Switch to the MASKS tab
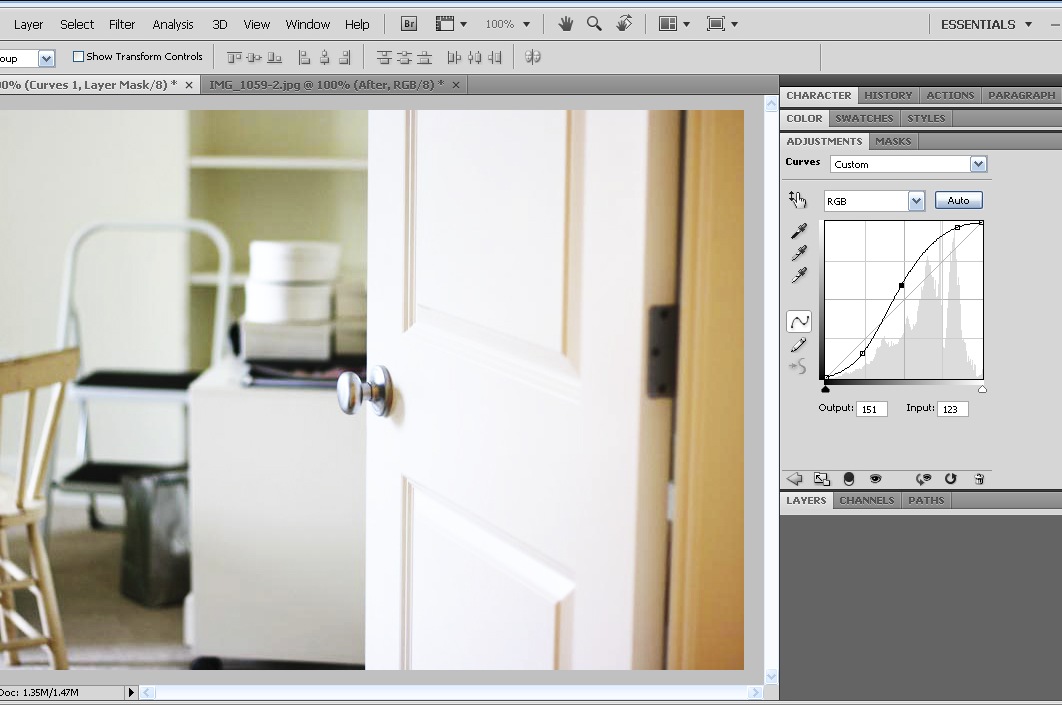 click(893, 142)
